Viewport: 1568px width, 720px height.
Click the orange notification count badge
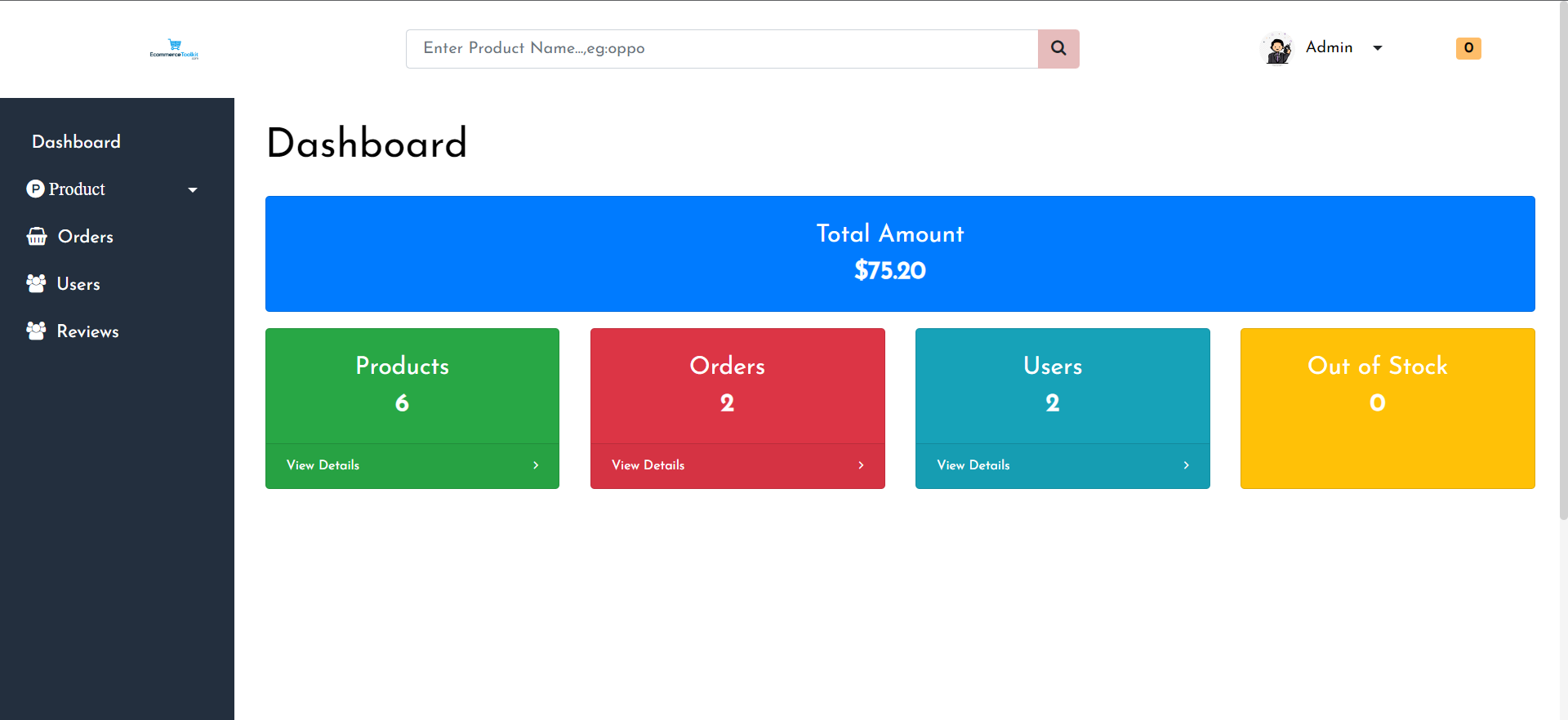pos(1468,48)
